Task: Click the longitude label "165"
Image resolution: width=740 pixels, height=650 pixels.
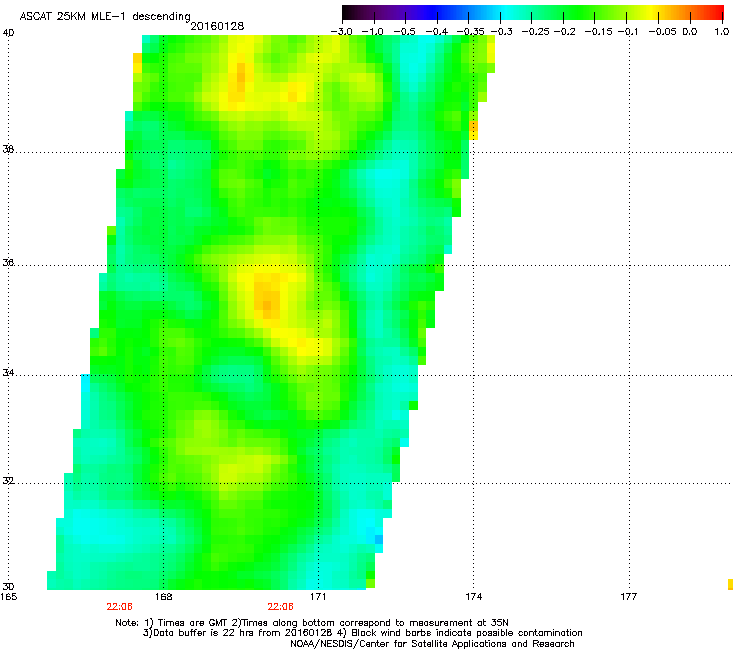Action: 9,597
